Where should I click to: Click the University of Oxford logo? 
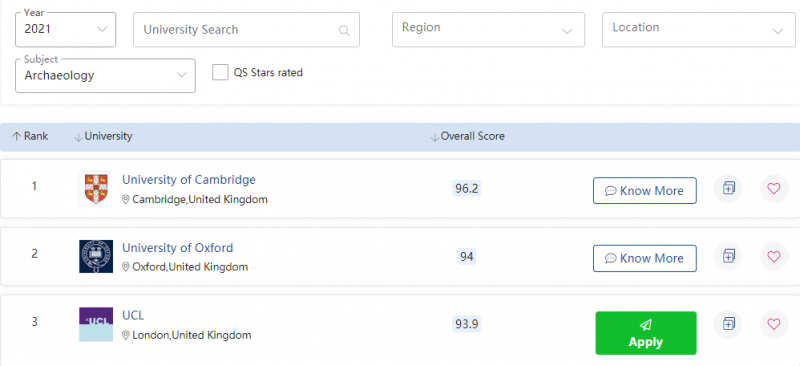pos(96,256)
